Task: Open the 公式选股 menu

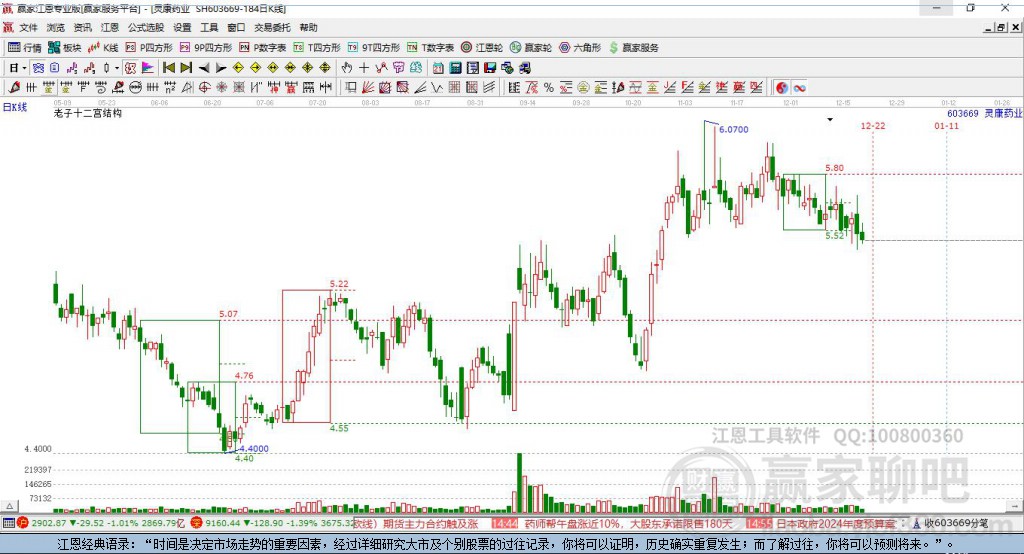Action: 146,27
